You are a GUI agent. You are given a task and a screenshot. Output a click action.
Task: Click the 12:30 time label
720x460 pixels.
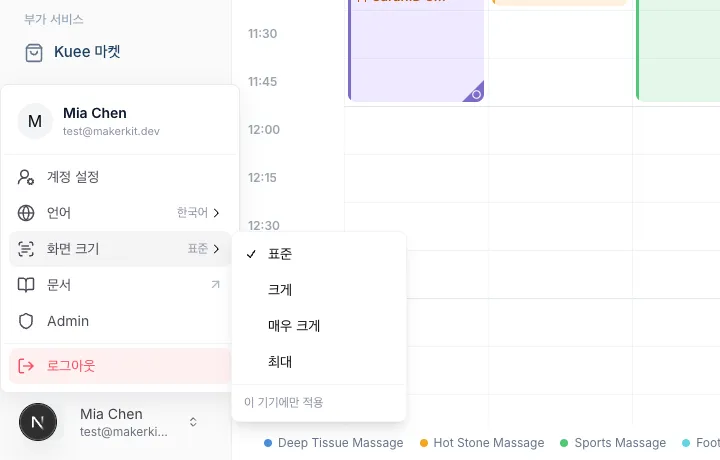pos(264,225)
